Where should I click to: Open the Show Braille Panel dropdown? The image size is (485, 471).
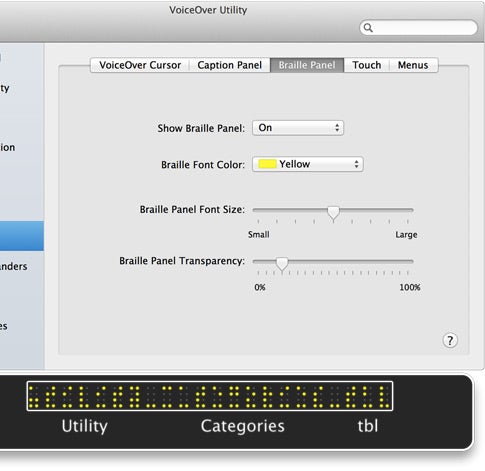tap(298, 128)
